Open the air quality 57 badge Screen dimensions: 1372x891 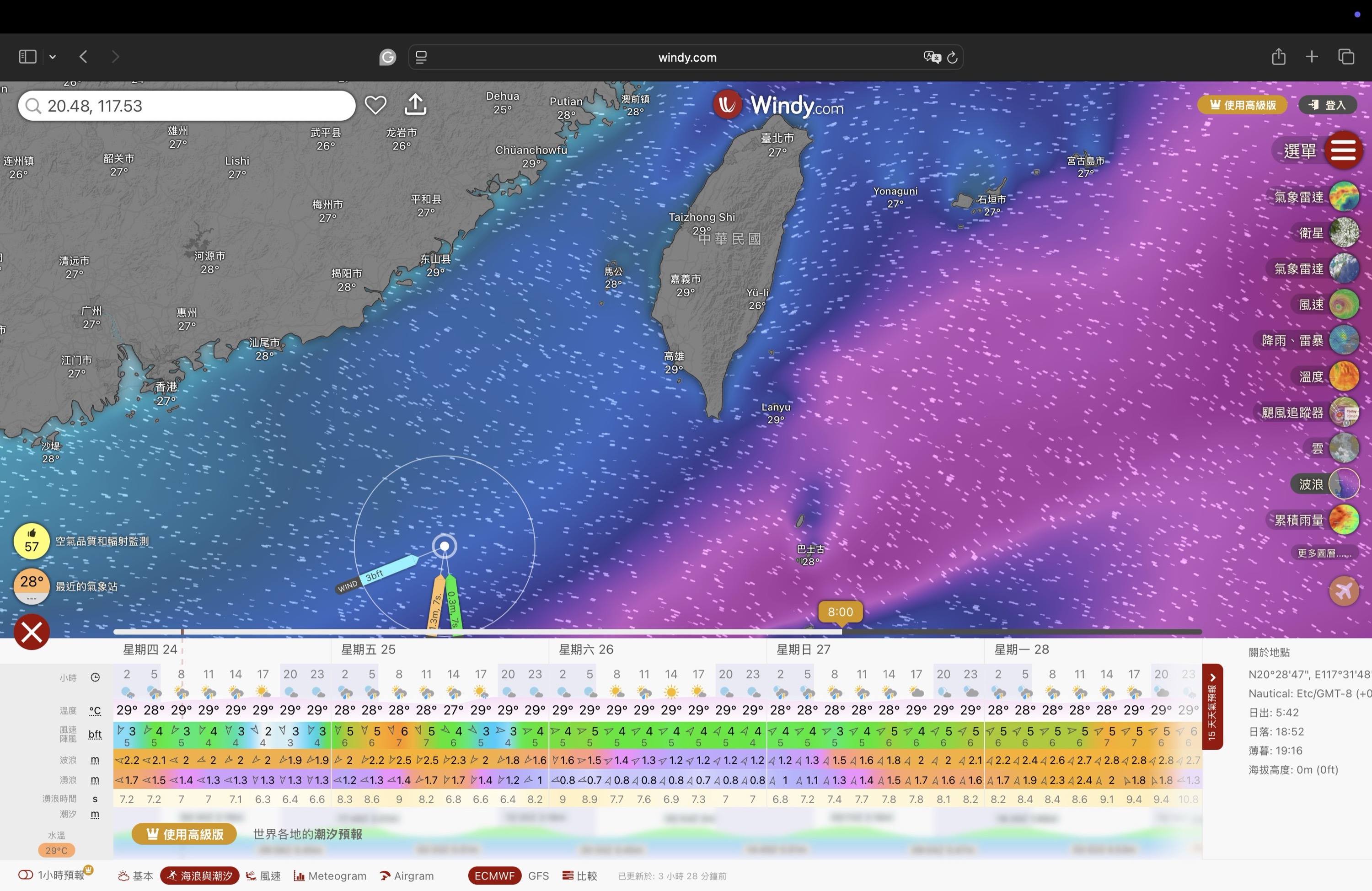(32, 541)
